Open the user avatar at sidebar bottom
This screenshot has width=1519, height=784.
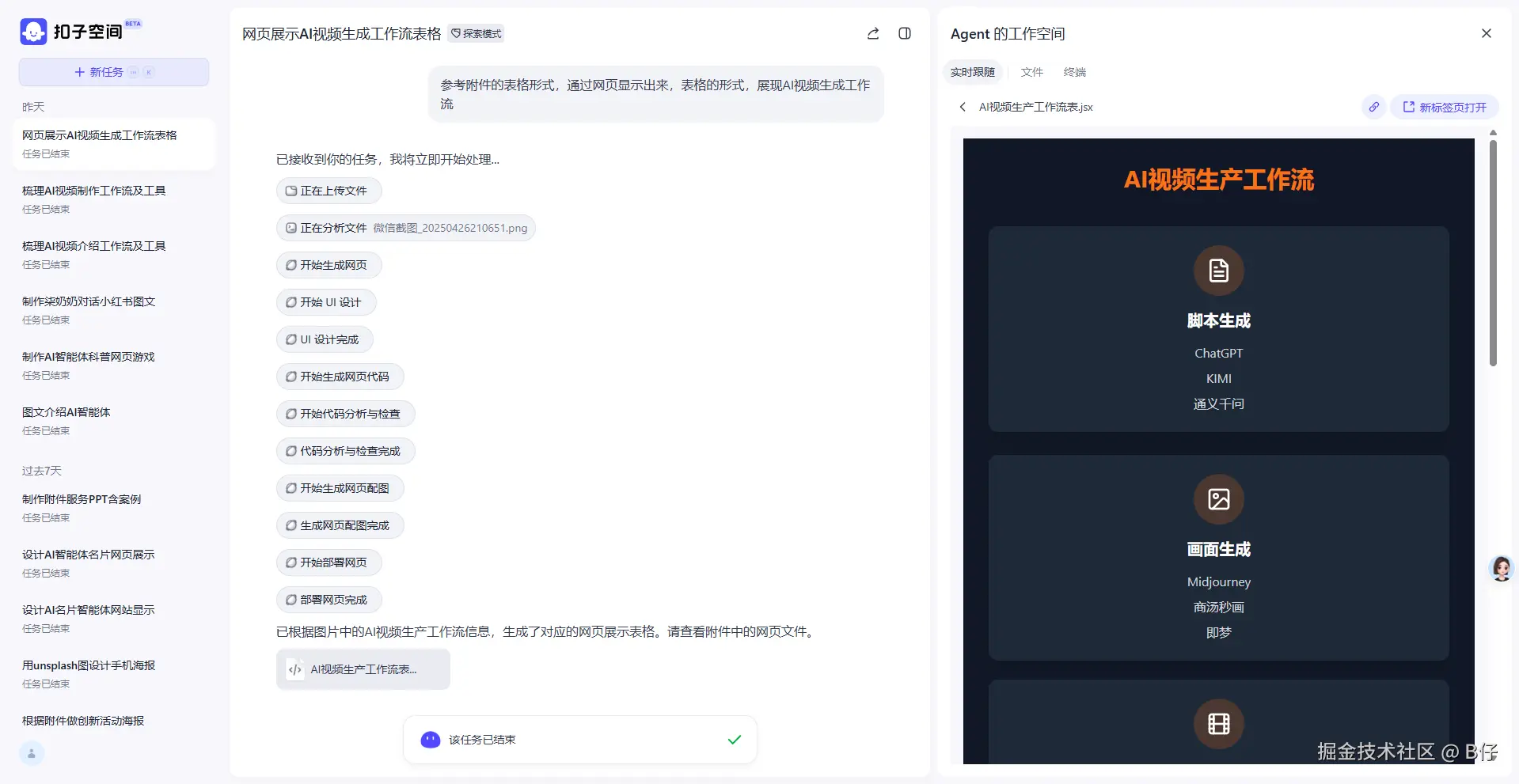click(x=32, y=753)
